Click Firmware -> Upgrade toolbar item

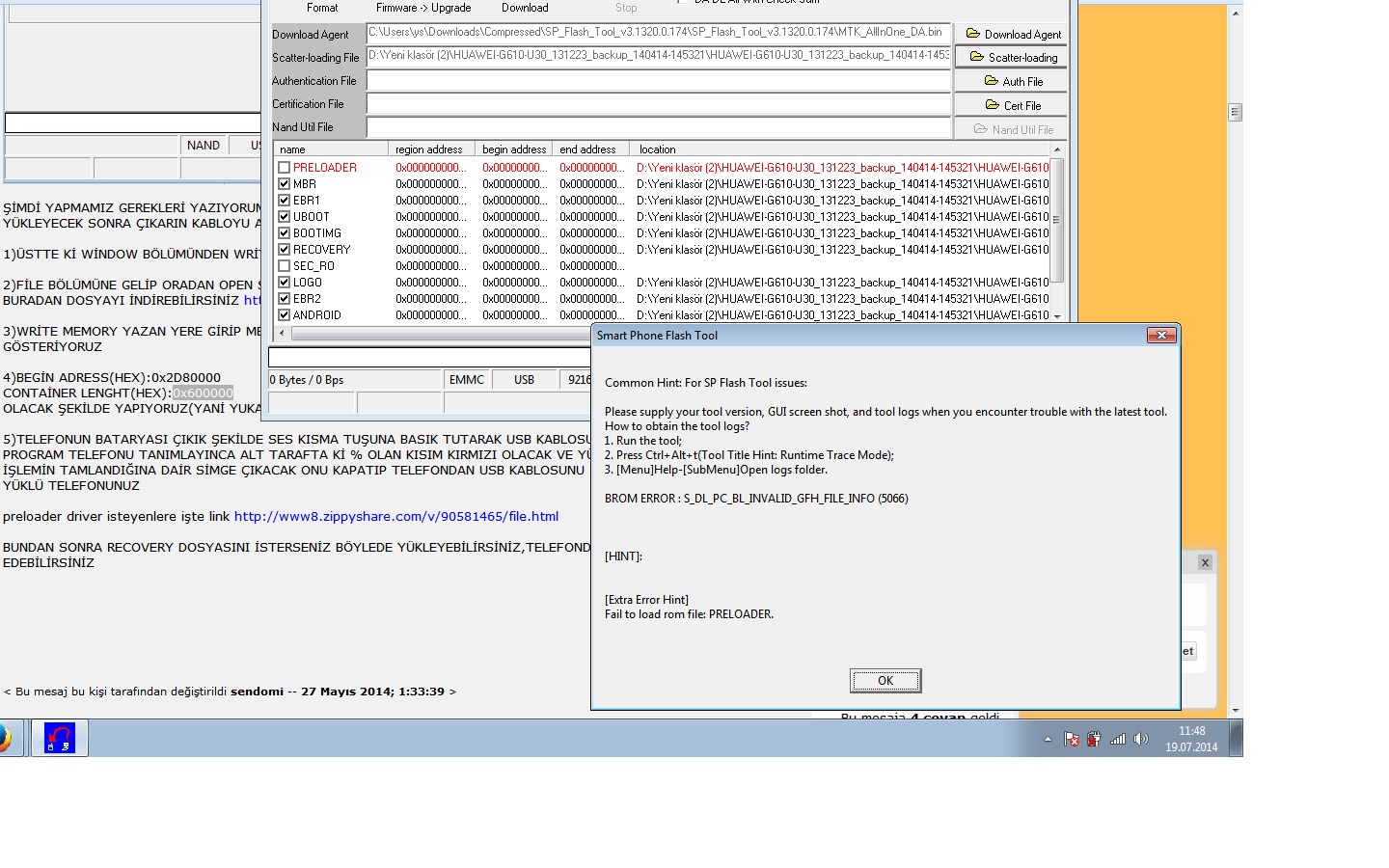[x=423, y=8]
